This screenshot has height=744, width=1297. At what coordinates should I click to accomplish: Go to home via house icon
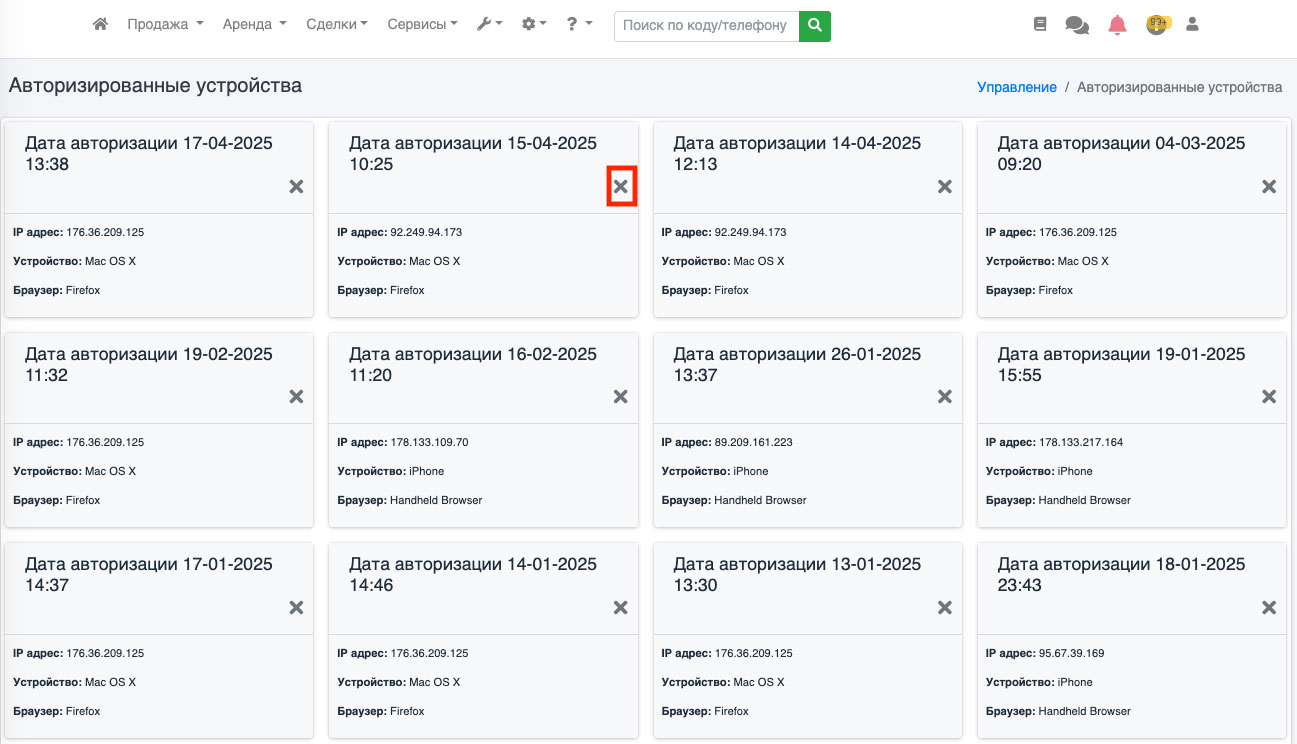coord(100,24)
